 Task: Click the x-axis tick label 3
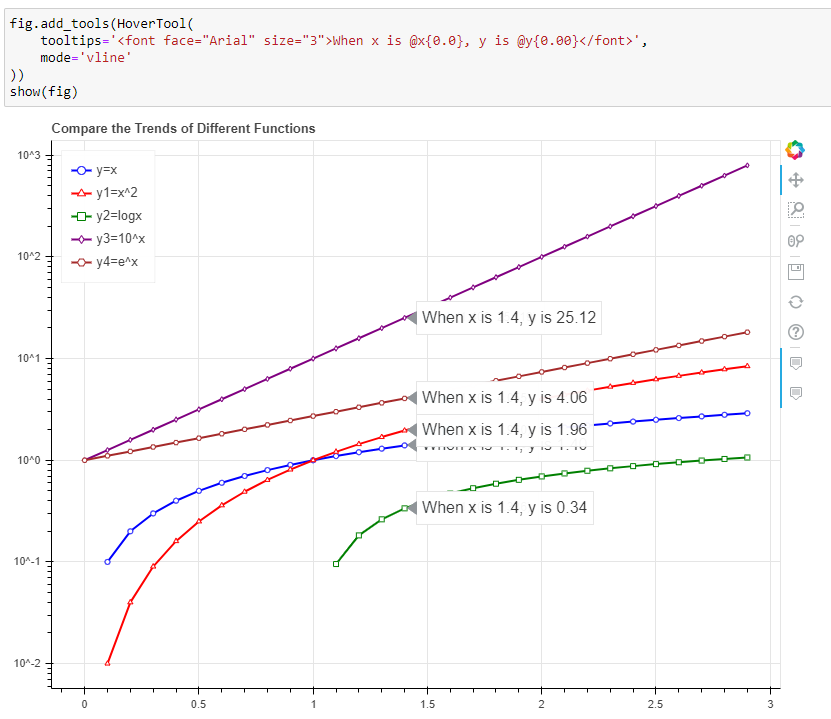[770, 704]
